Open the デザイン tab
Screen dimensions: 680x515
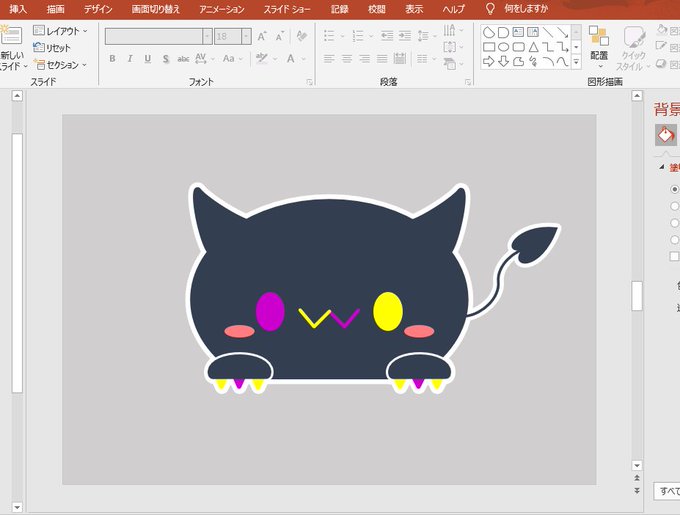coord(98,9)
